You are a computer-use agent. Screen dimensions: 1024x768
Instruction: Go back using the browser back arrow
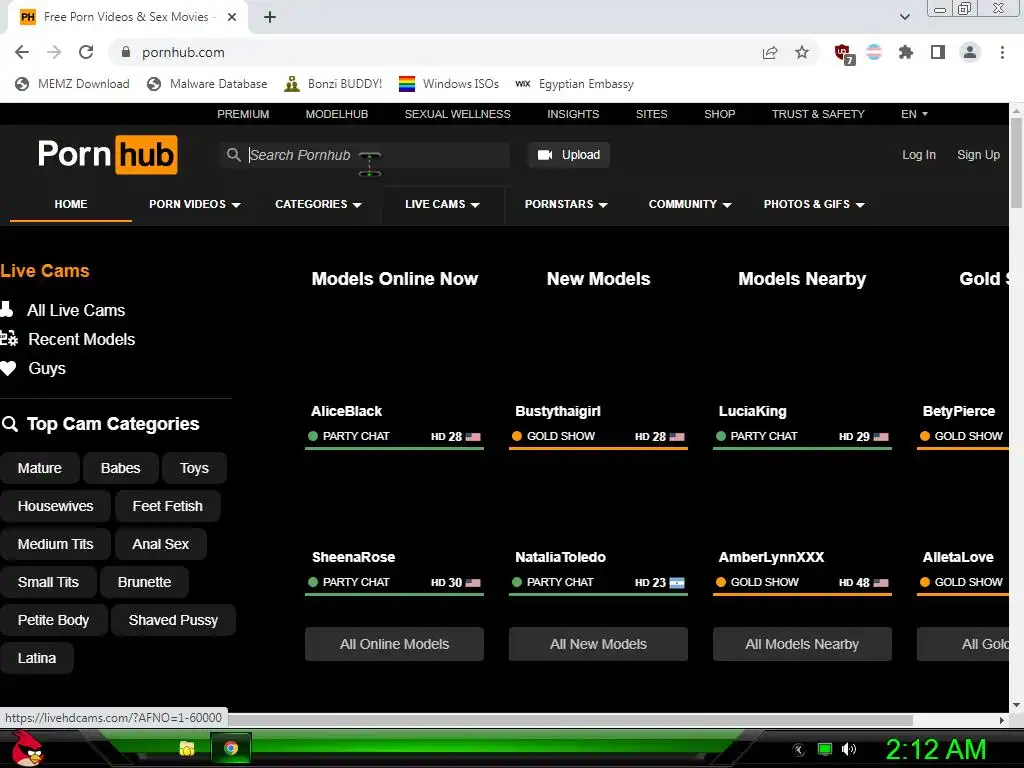pyautogui.click(x=22, y=52)
